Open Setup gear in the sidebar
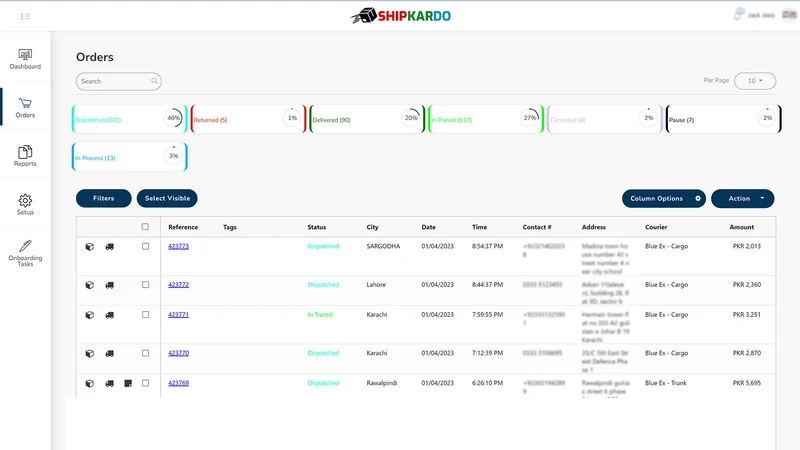 coord(25,205)
